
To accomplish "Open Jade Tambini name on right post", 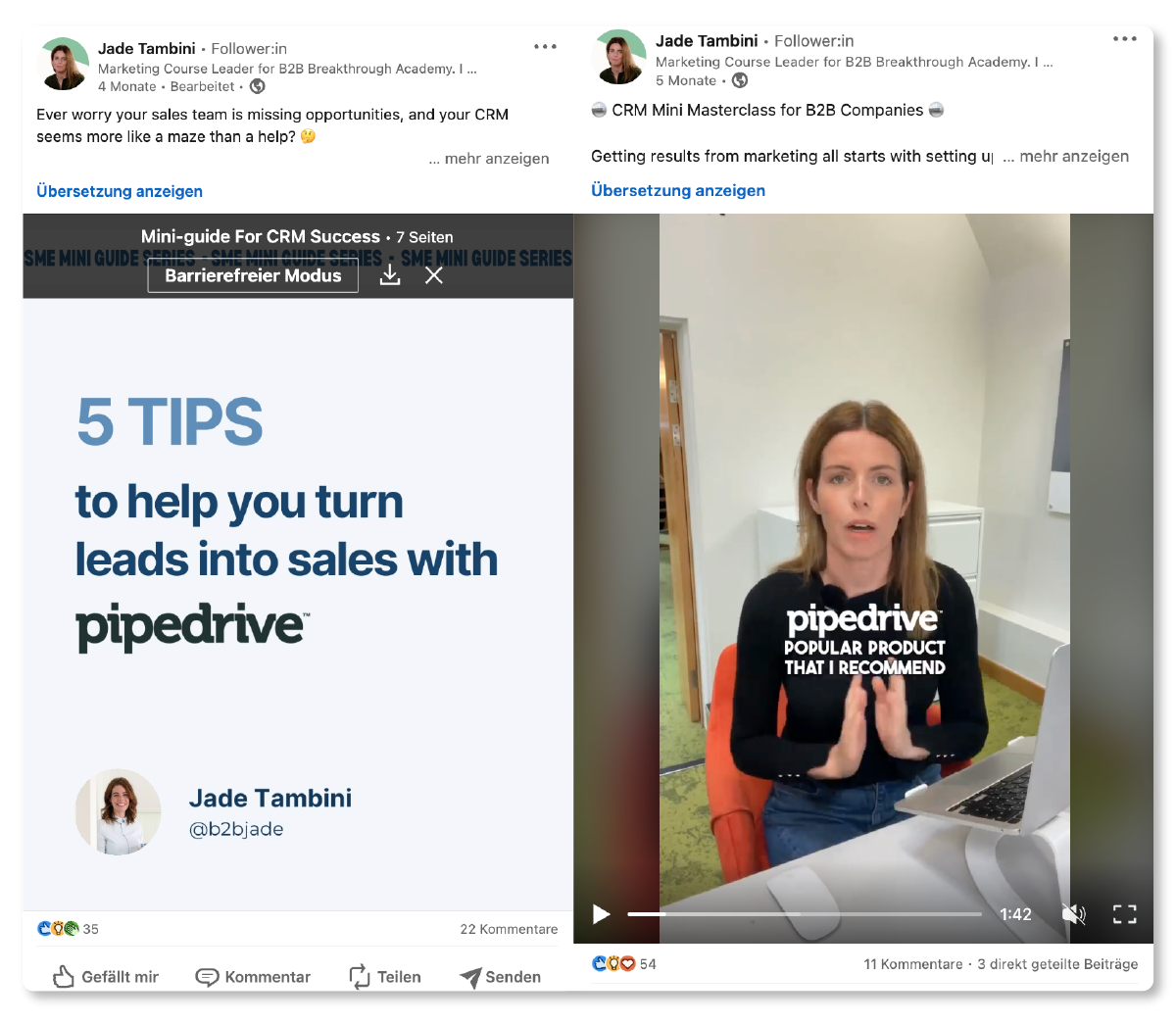I will (x=707, y=40).
